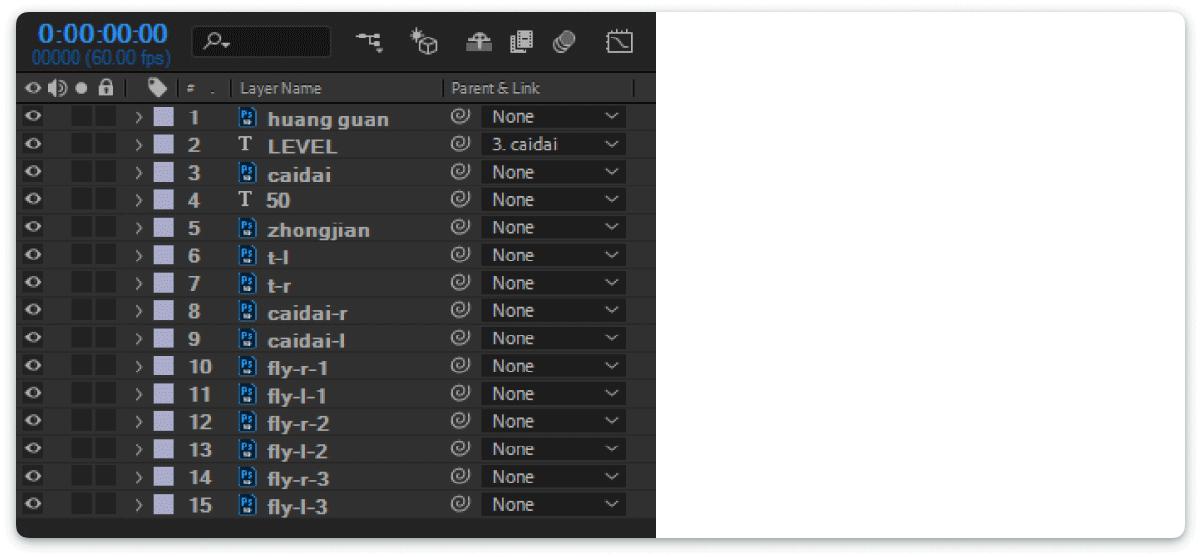Click the Video eye column header icon
This screenshot has height=557, width=1200.
[33, 88]
